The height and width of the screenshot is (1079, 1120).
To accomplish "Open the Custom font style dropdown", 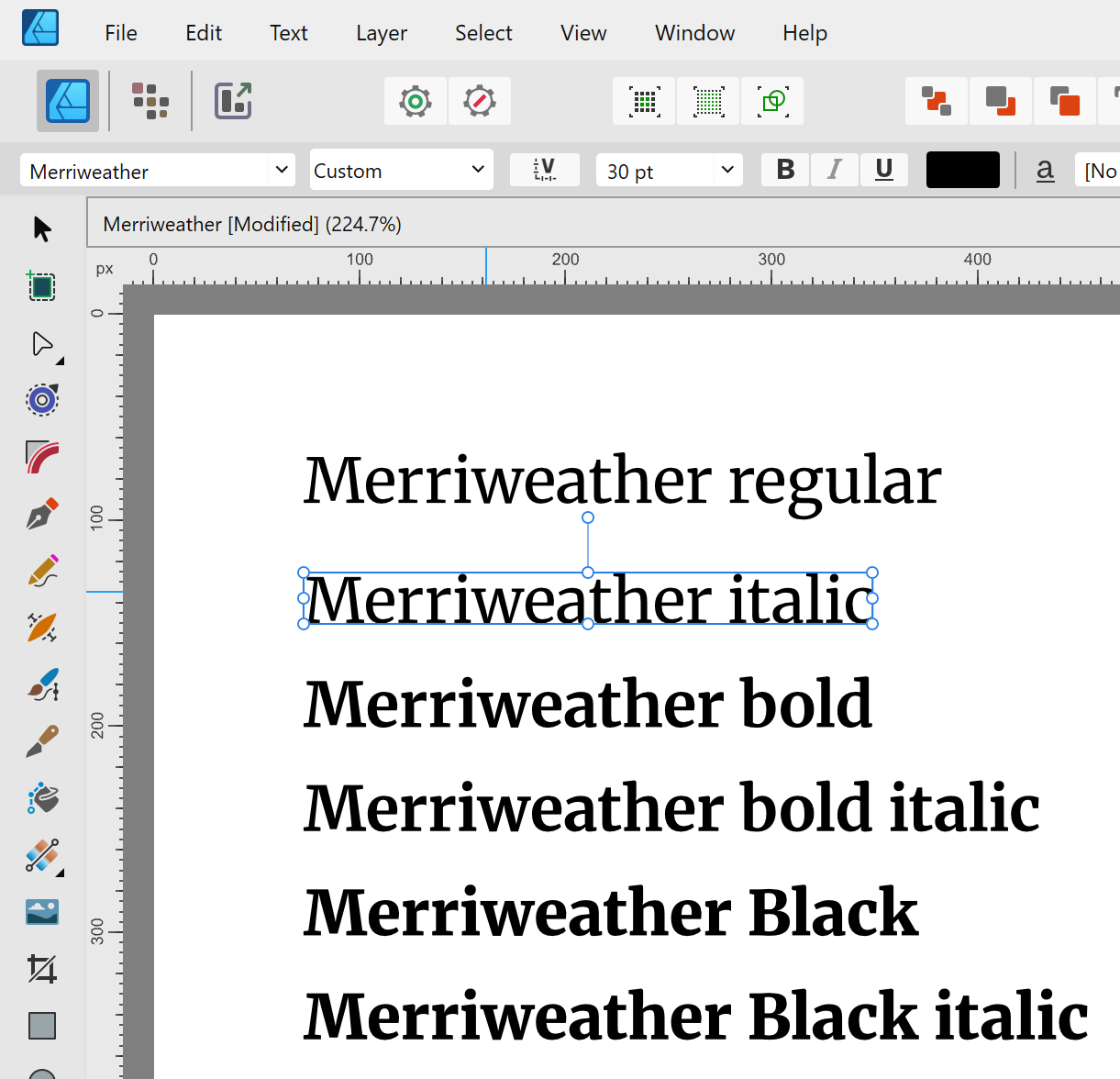I will (477, 171).
